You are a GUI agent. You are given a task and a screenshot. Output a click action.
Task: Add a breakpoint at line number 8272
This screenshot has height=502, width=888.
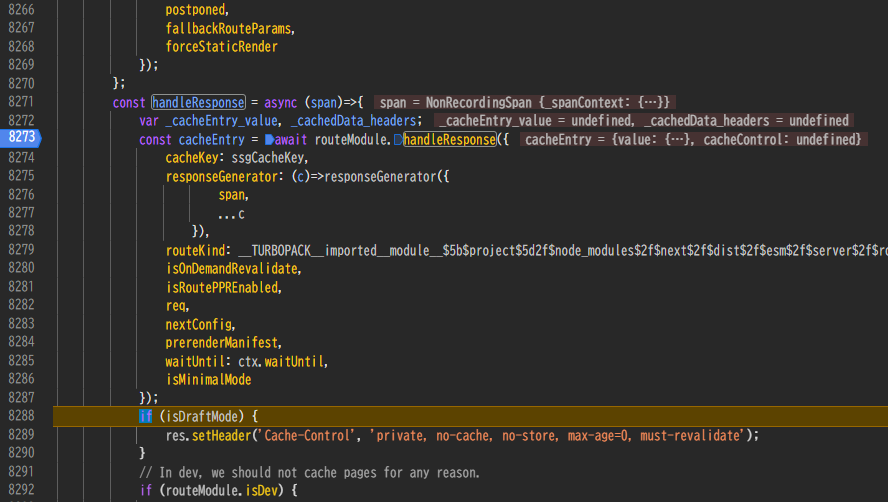click(x=21, y=121)
